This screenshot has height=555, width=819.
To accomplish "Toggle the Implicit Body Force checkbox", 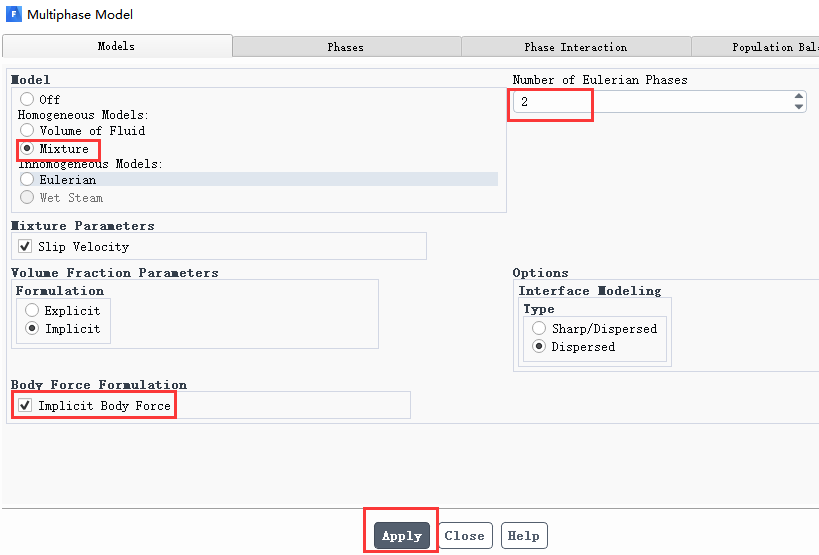I will click(x=25, y=405).
